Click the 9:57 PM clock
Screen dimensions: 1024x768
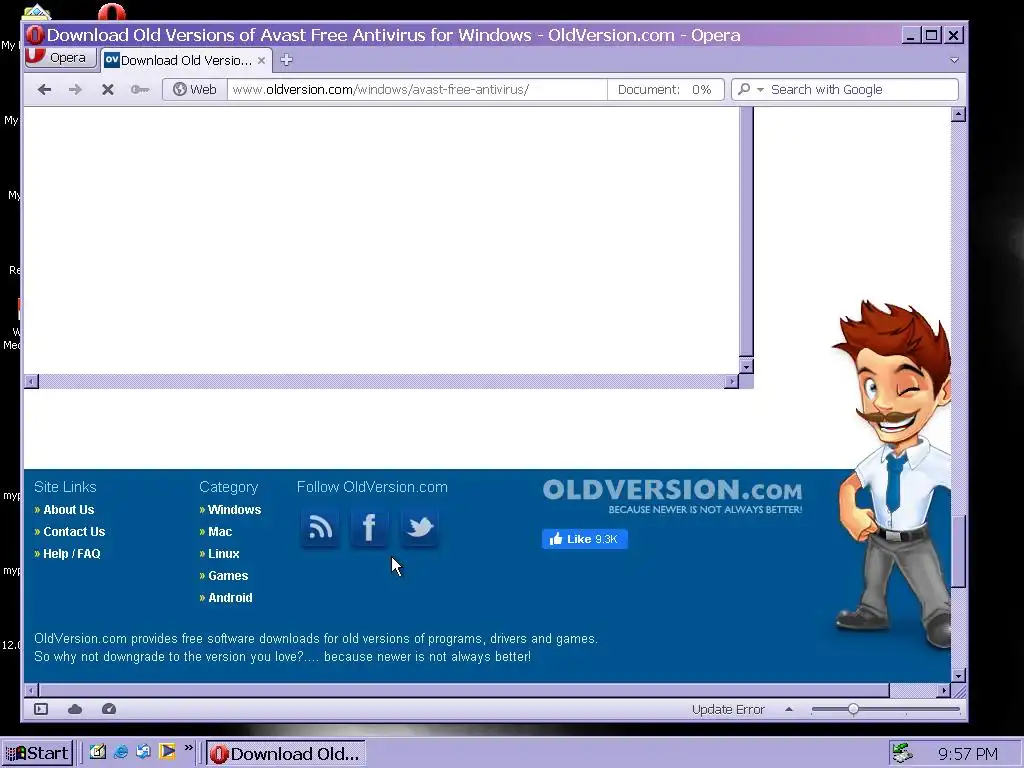pos(967,754)
